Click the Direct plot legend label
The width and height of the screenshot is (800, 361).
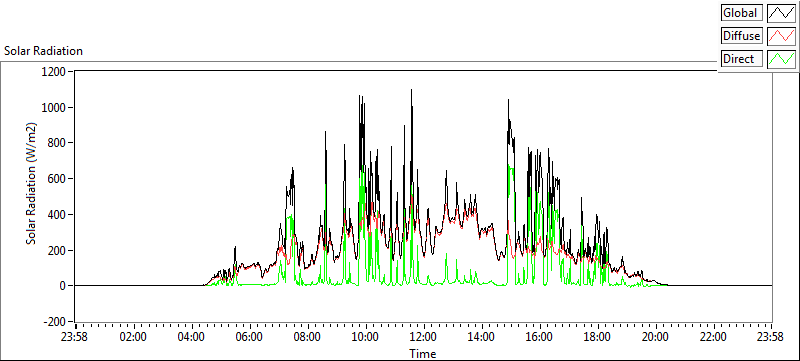tap(742, 59)
